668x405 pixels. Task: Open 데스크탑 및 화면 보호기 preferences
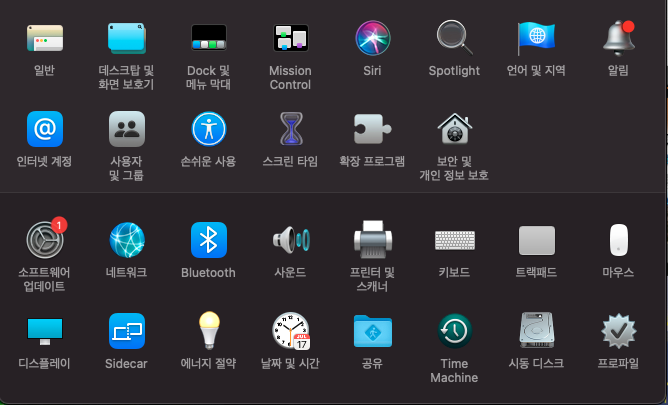(x=127, y=38)
